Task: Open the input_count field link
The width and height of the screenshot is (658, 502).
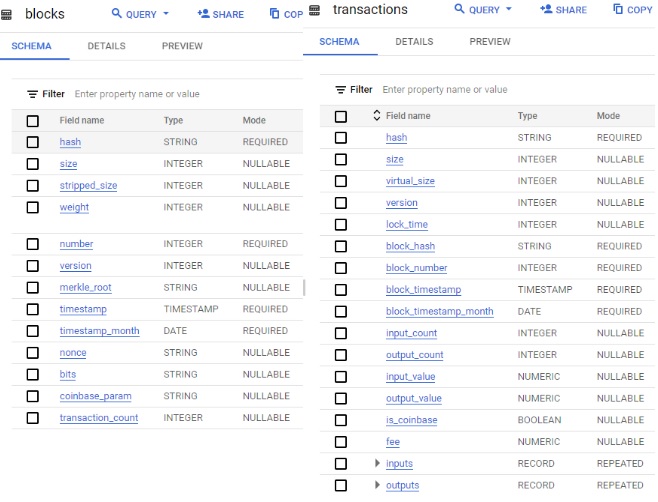Action: [x=412, y=333]
